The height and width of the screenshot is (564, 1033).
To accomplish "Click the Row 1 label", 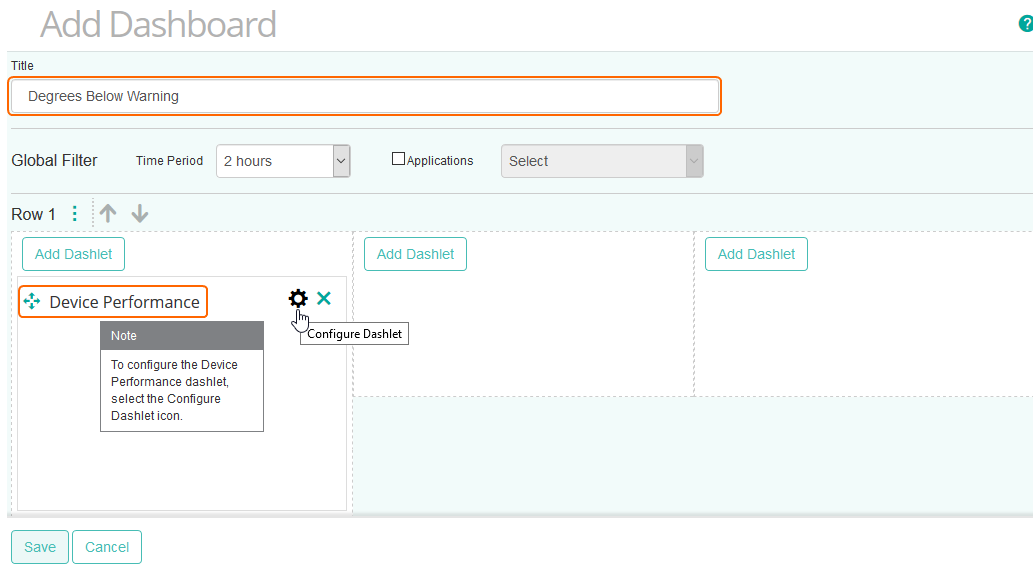I will [x=33, y=214].
